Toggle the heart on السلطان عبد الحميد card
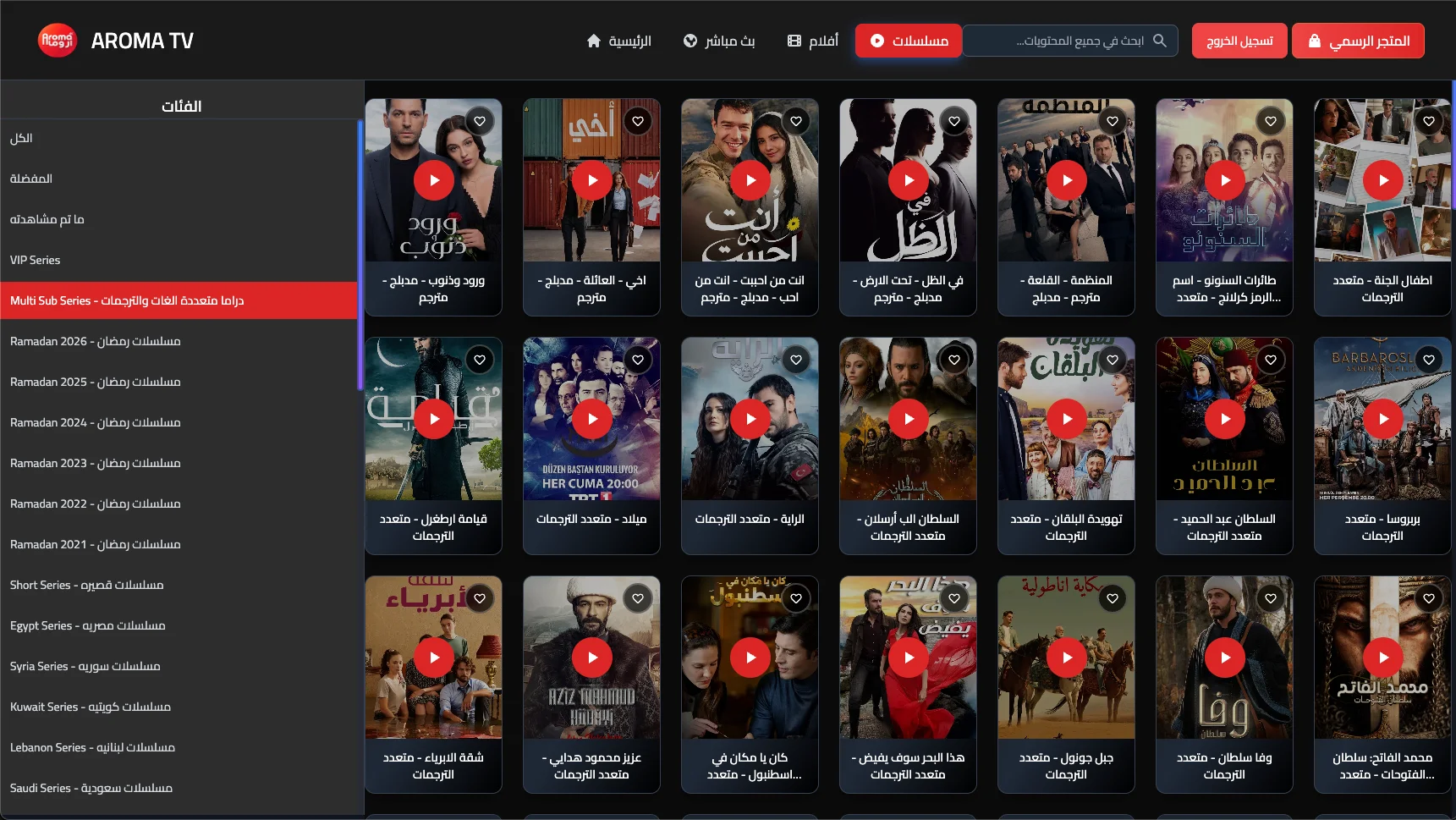1456x820 pixels. 1271,360
